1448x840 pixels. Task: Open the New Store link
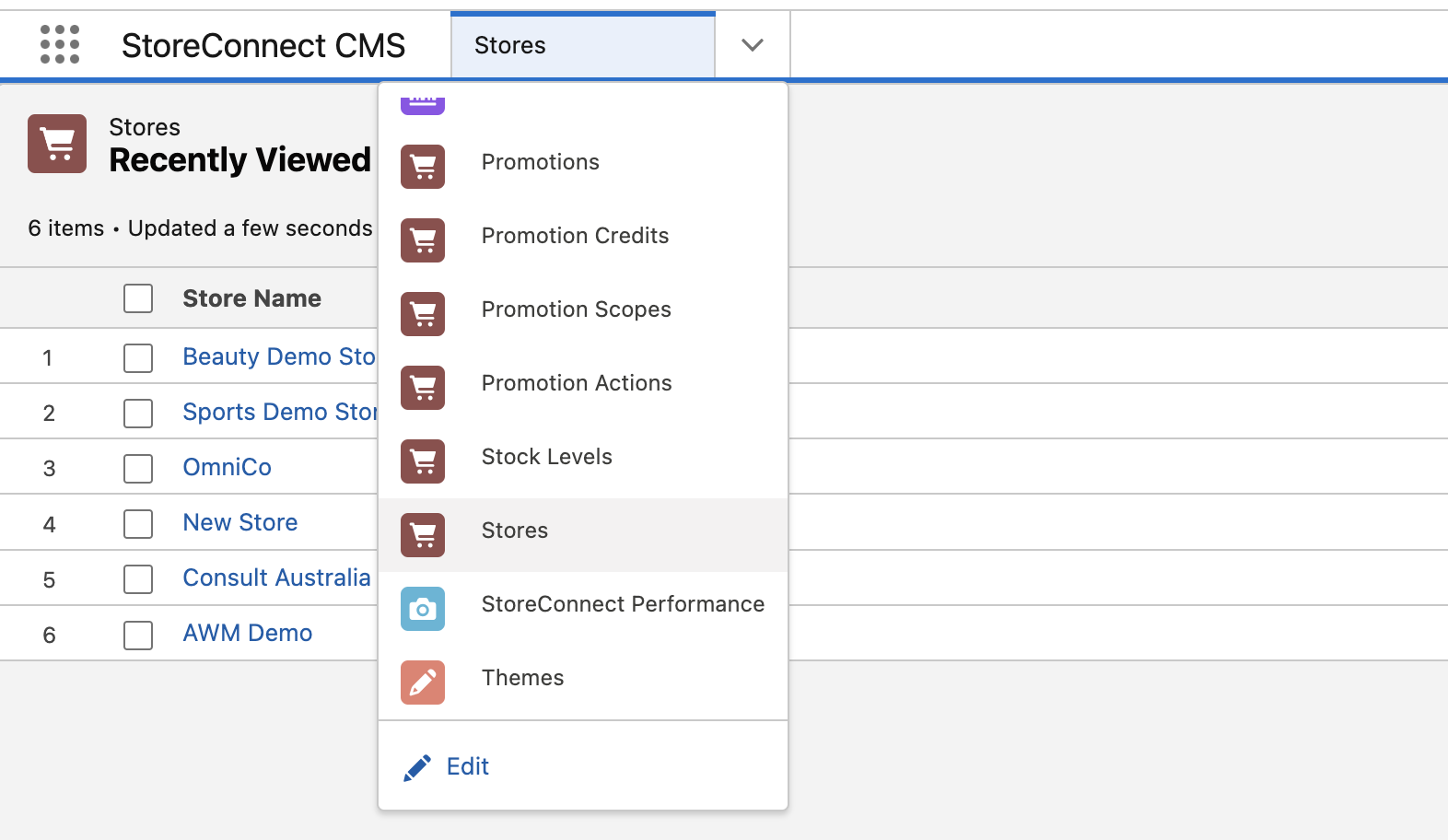pyautogui.click(x=240, y=522)
